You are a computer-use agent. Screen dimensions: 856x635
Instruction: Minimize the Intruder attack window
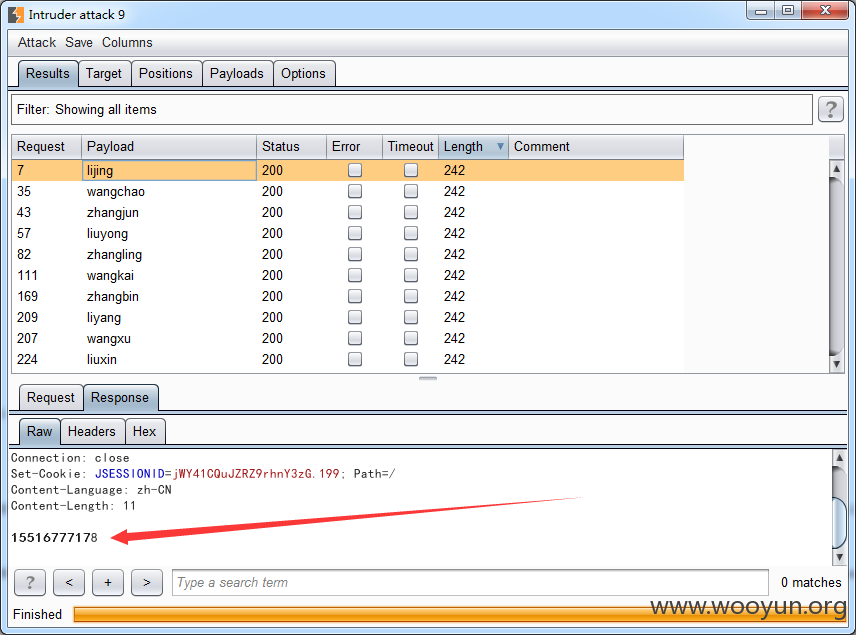[x=761, y=11]
